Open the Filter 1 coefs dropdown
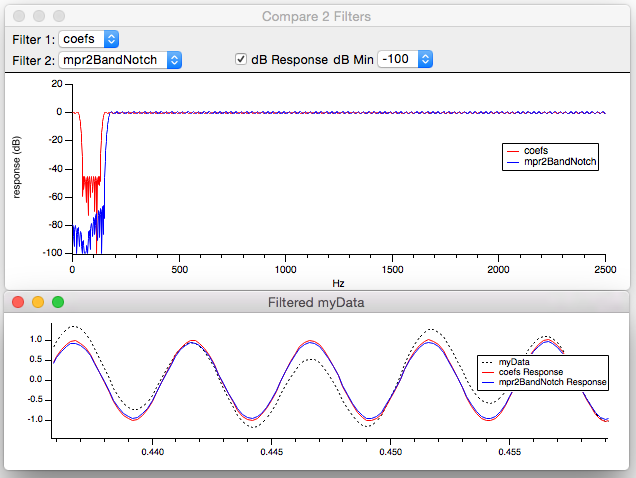 (89, 38)
